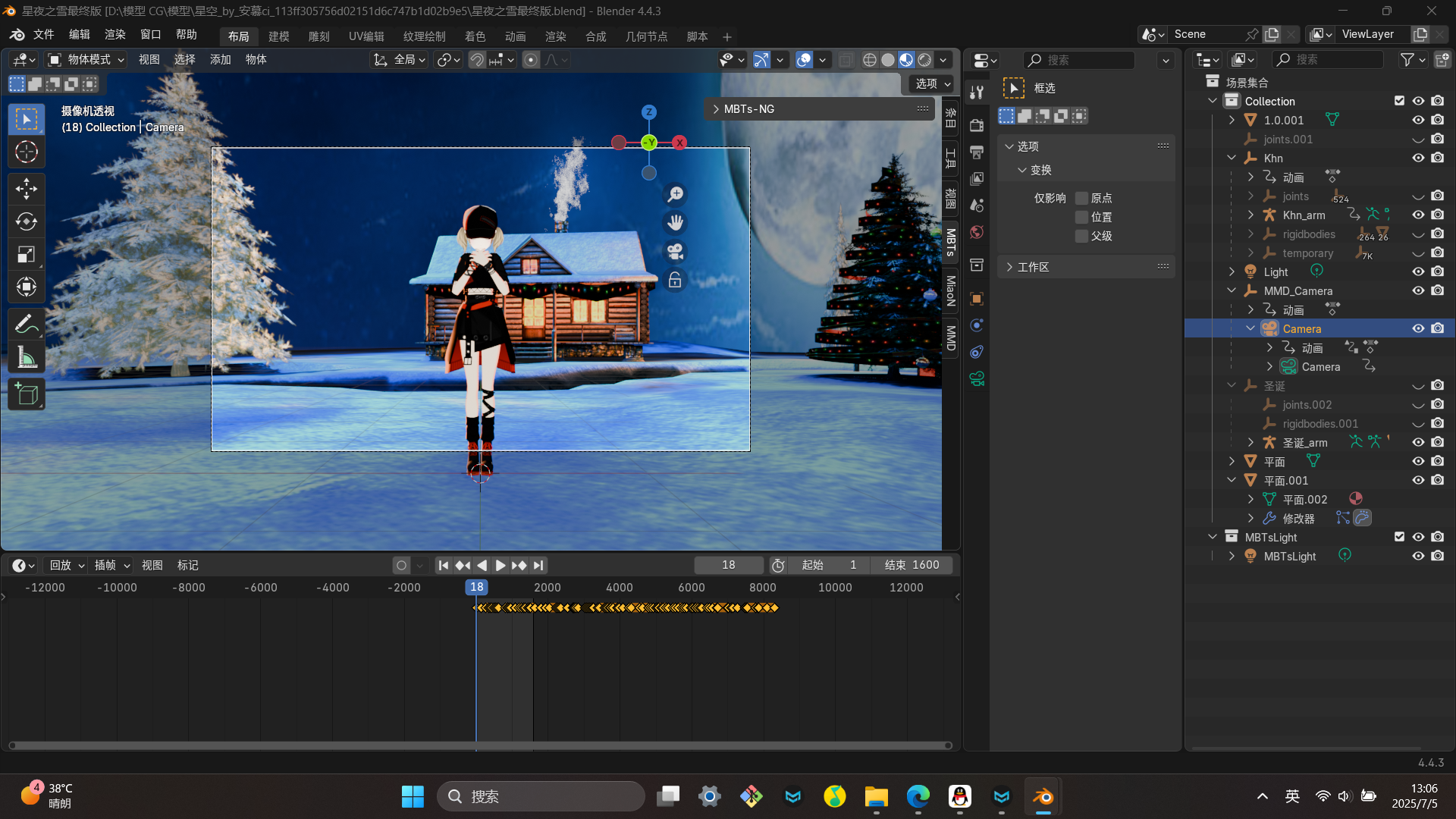
Task: Switch to 着色 workspace tab
Action: click(x=475, y=36)
